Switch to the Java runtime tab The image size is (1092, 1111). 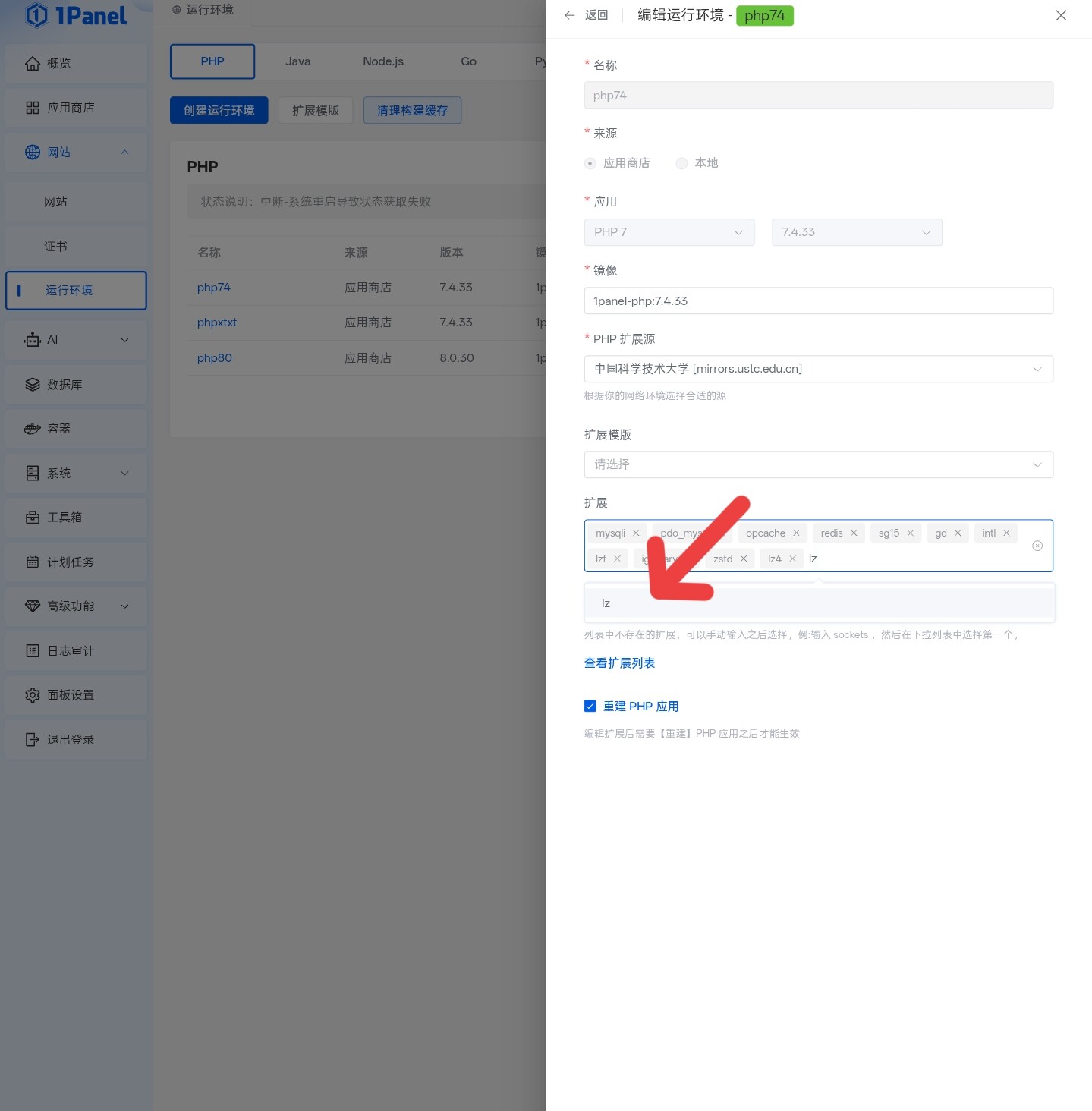pyautogui.click(x=297, y=61)
